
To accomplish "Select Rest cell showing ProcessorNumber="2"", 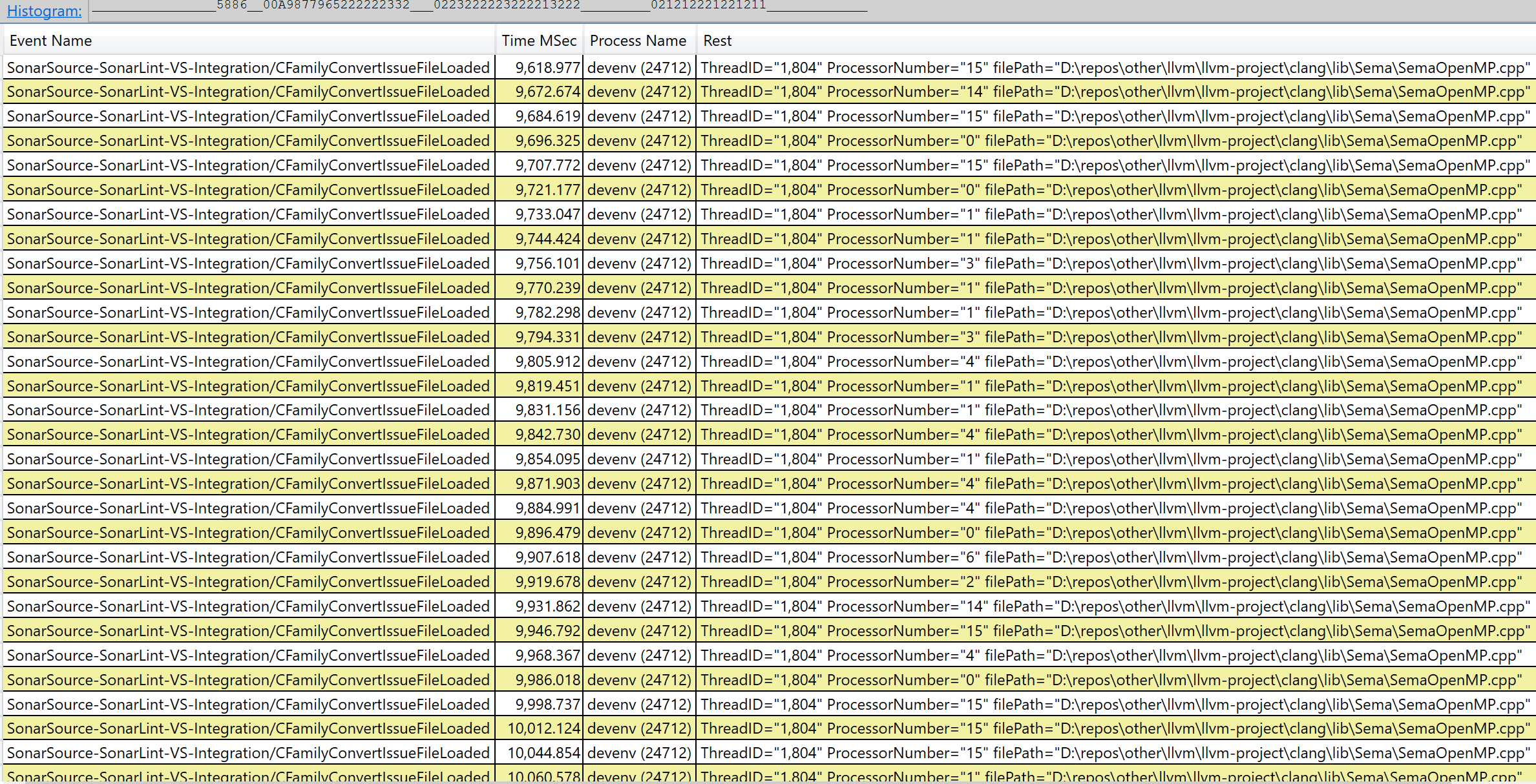I will click(x=1110, y=582).
